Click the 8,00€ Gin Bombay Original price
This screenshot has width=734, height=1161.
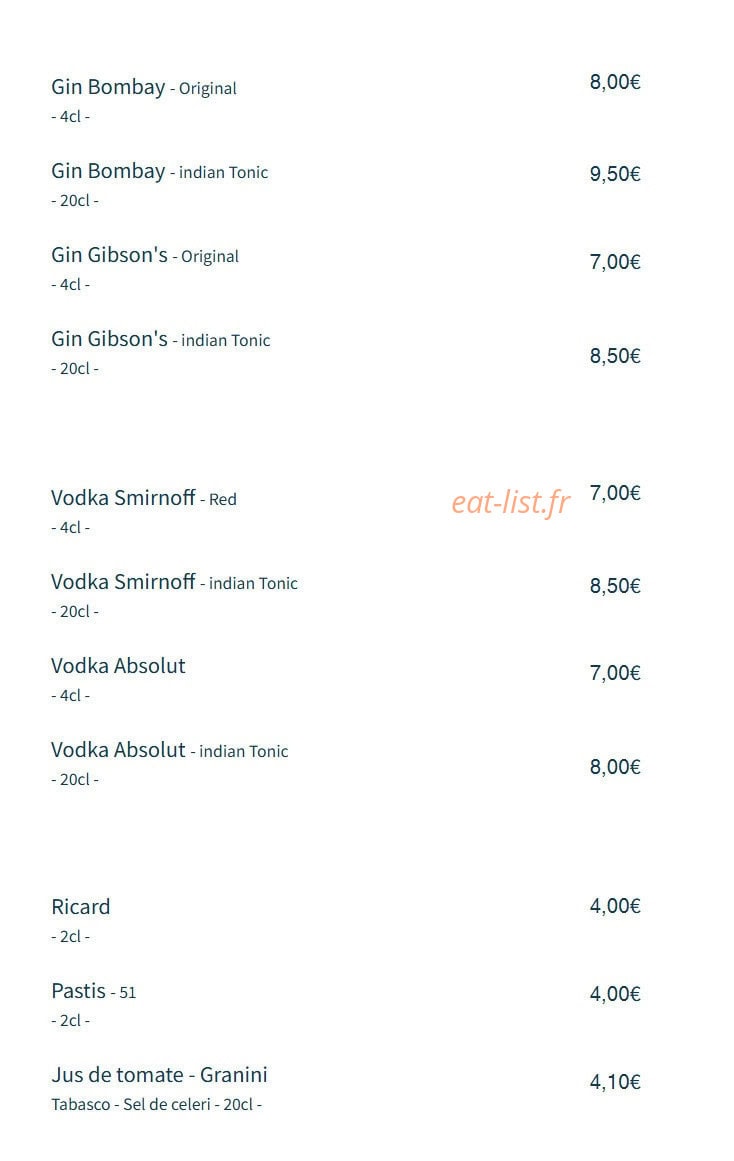pyautogui.click(x=615, y=81)
